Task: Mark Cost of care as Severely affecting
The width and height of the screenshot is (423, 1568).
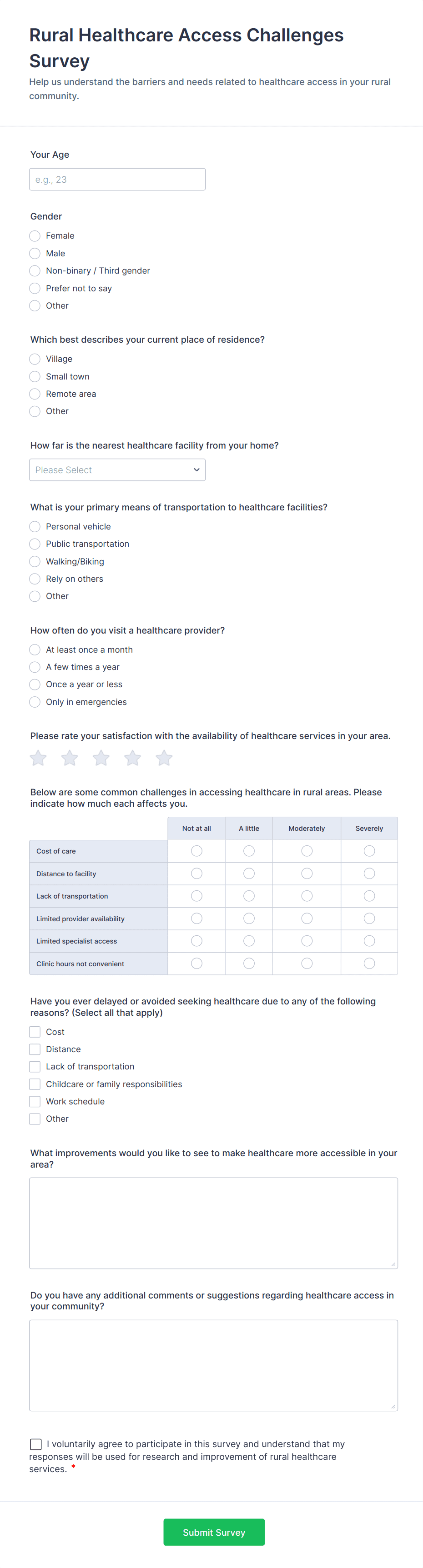Action: tap(369, 850)
